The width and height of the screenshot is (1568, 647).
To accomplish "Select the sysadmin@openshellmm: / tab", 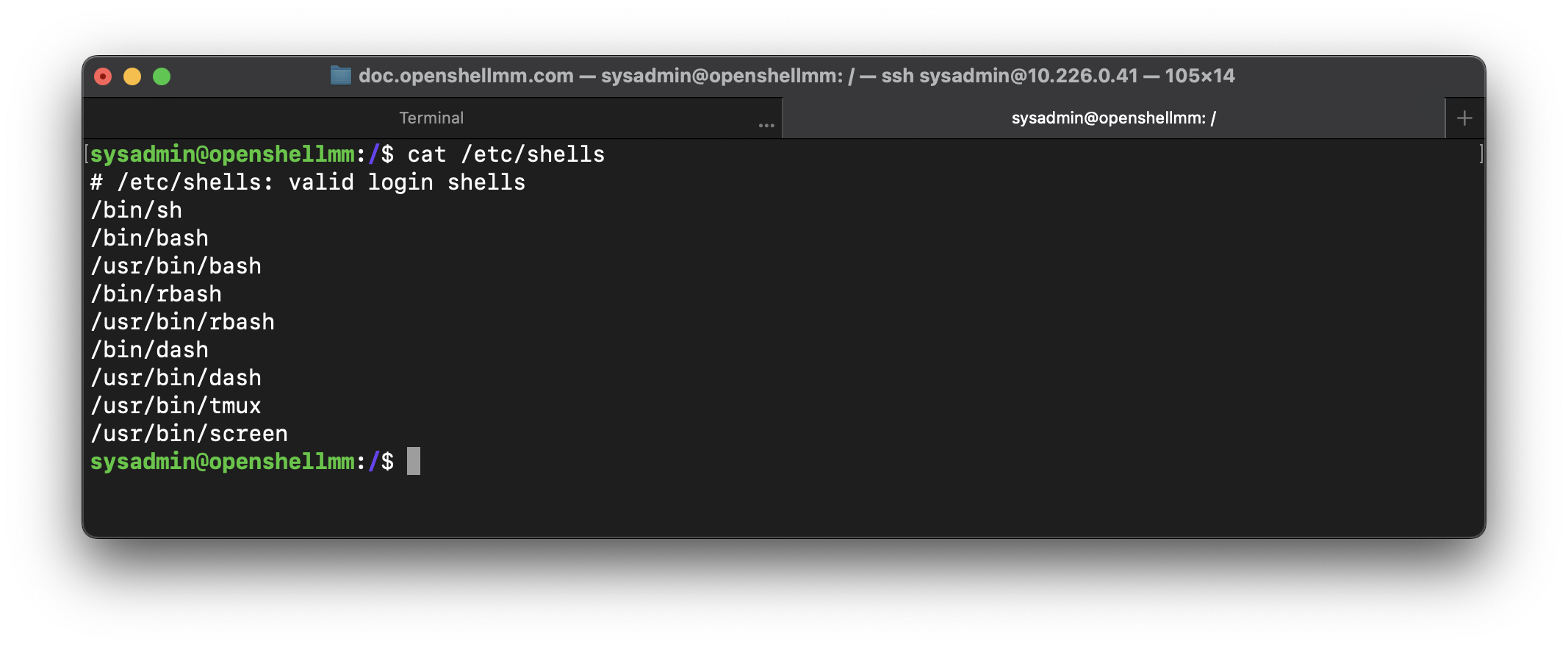I will coord(1113,118).
